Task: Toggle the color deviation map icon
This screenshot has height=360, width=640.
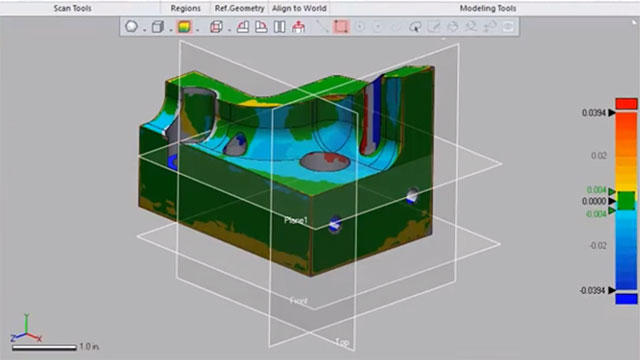Action: [184, 27]
